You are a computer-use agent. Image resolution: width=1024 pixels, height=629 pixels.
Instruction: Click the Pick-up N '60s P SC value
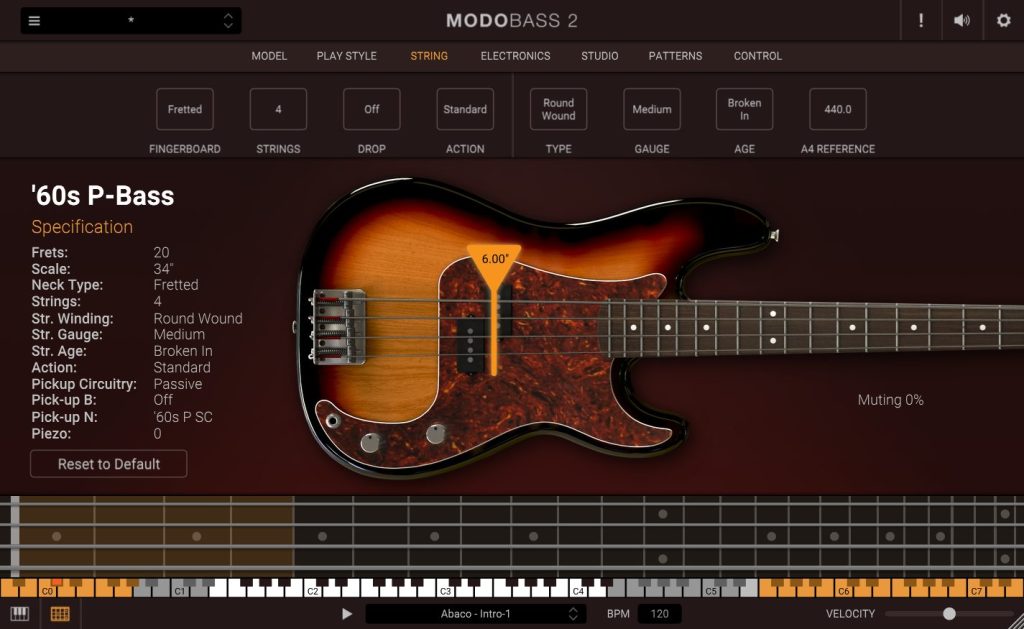click(x=183, y=417)
